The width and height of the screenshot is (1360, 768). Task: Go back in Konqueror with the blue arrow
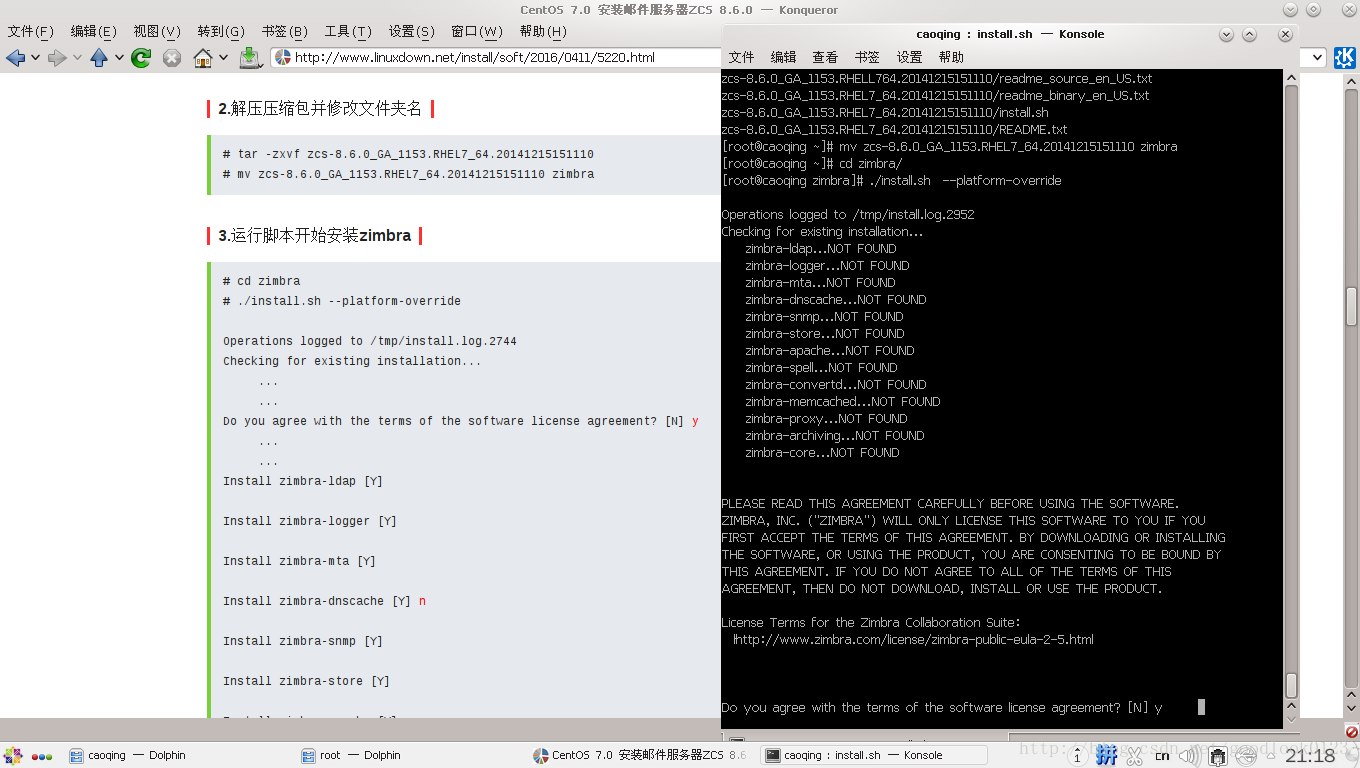[x=15, y=57]
